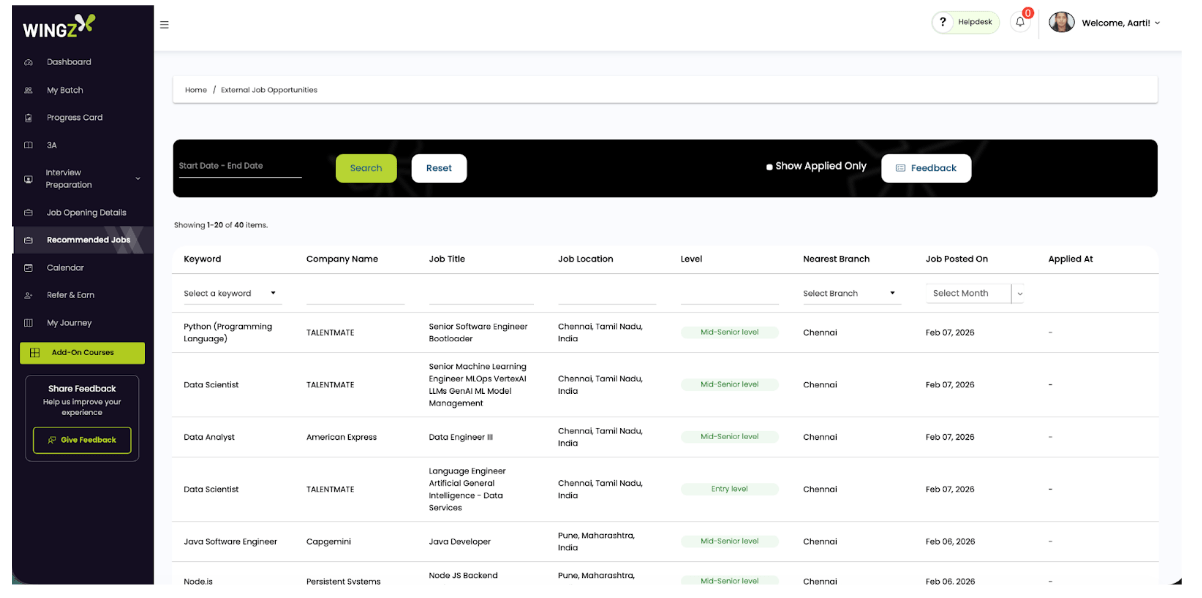The image size is (1202, 598).
Task: Click the External Job Opportunities breadcrumb
Action: (269, 90)
